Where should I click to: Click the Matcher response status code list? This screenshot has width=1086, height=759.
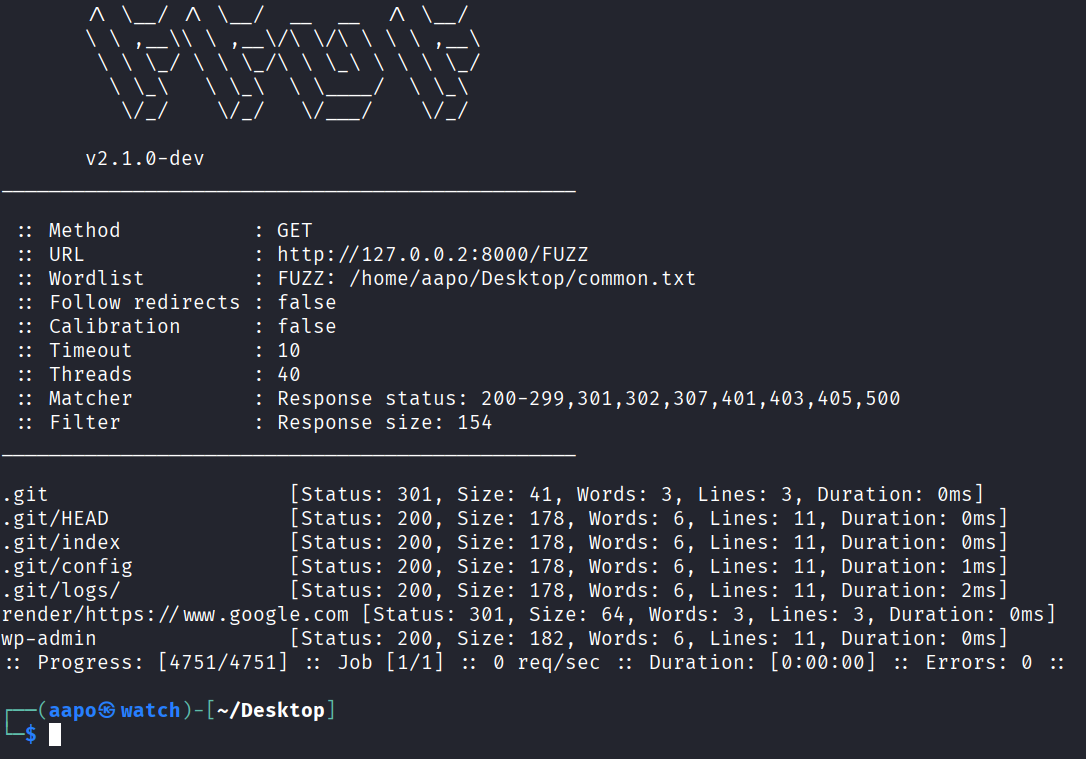(x=690, y=398)
